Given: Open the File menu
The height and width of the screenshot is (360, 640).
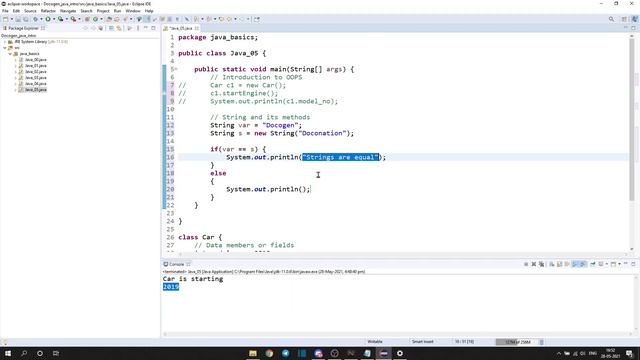Looking at the screenshot, I should tap(5, 11).
